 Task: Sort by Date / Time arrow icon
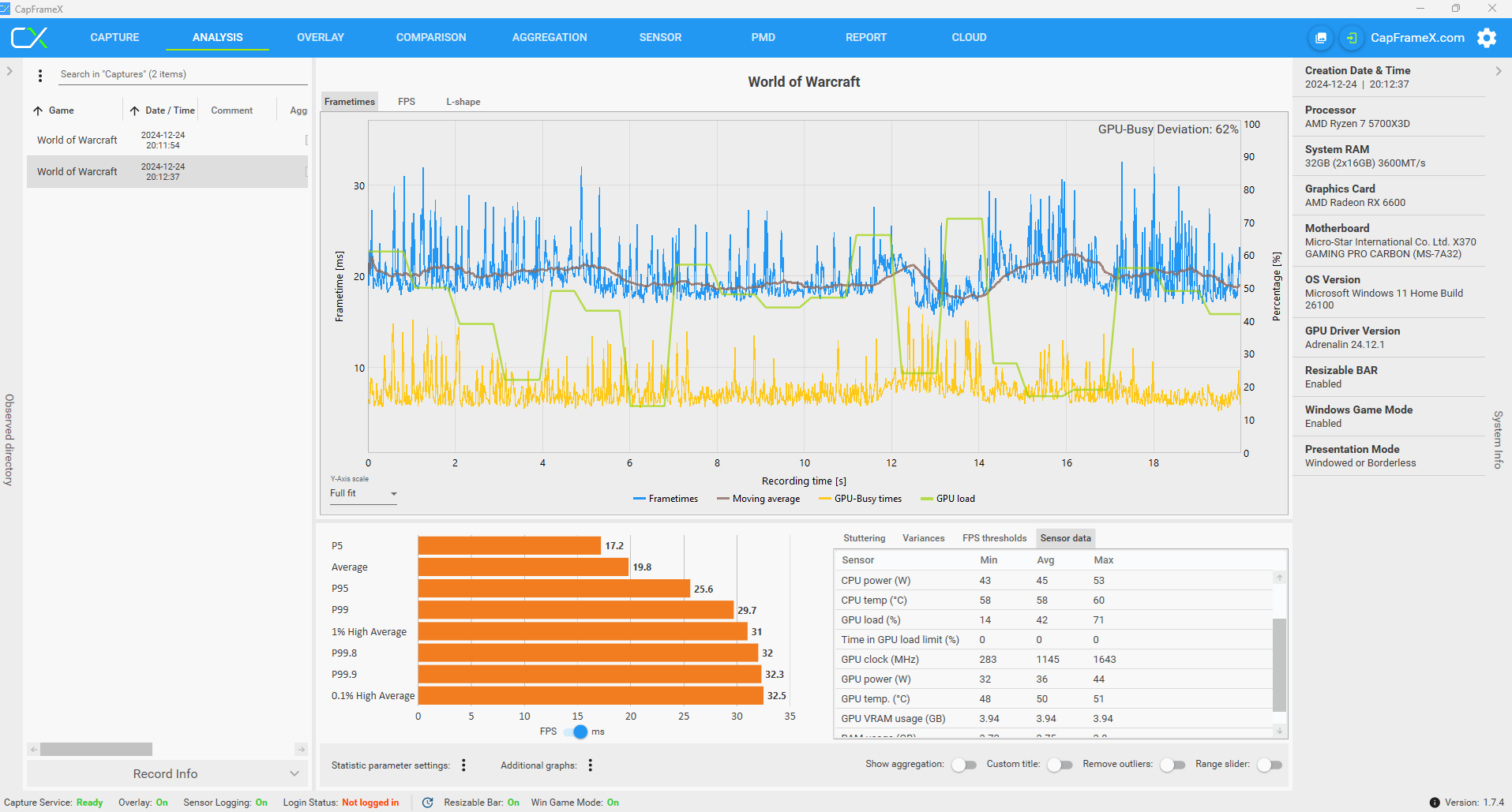pyautogui.click(x=135, y=110)
